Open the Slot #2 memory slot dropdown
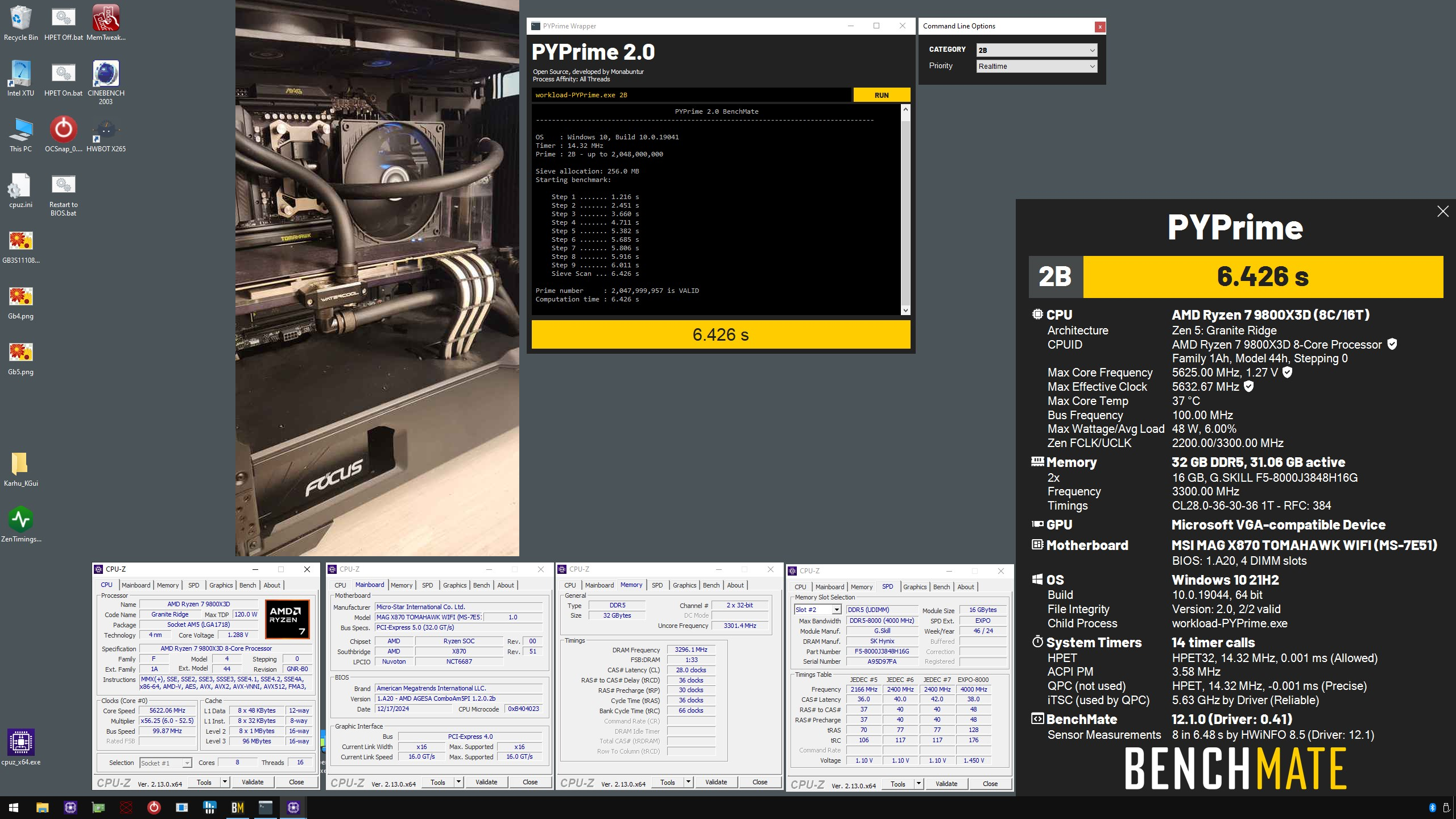This screenshot has width=1456, height=819. pos(817,610)
